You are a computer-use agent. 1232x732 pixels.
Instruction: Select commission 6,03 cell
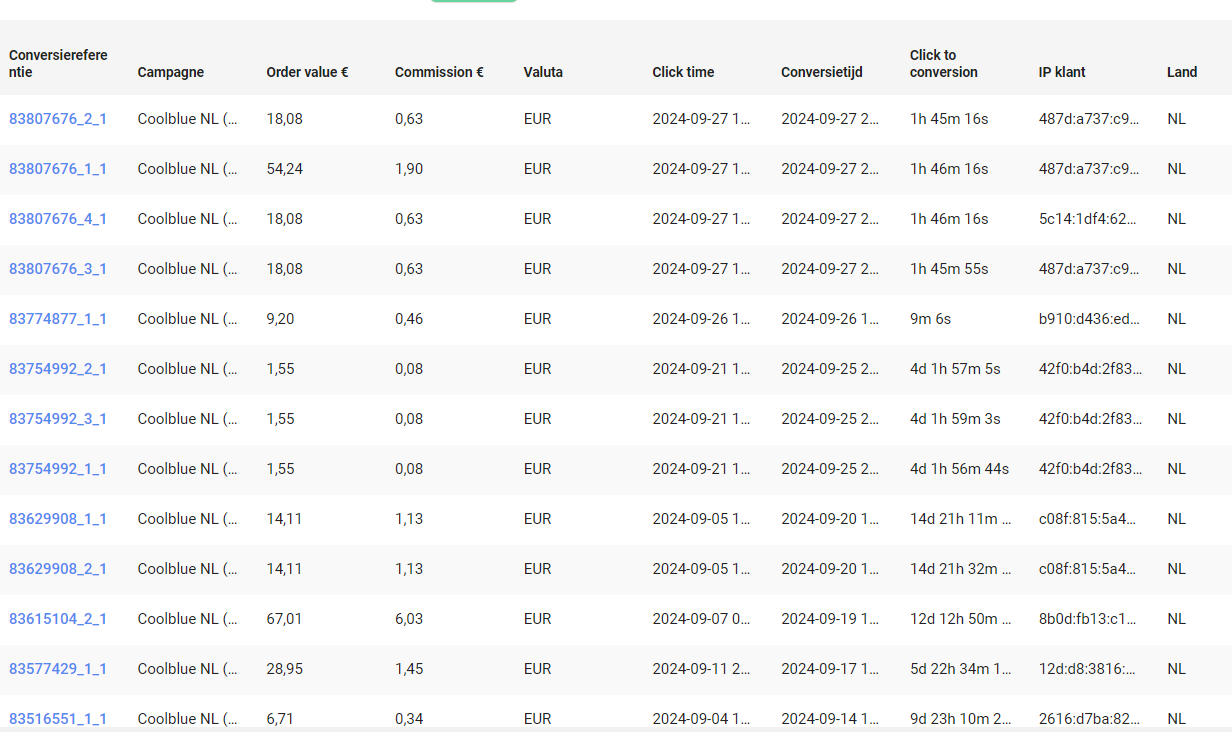[409, 619]
